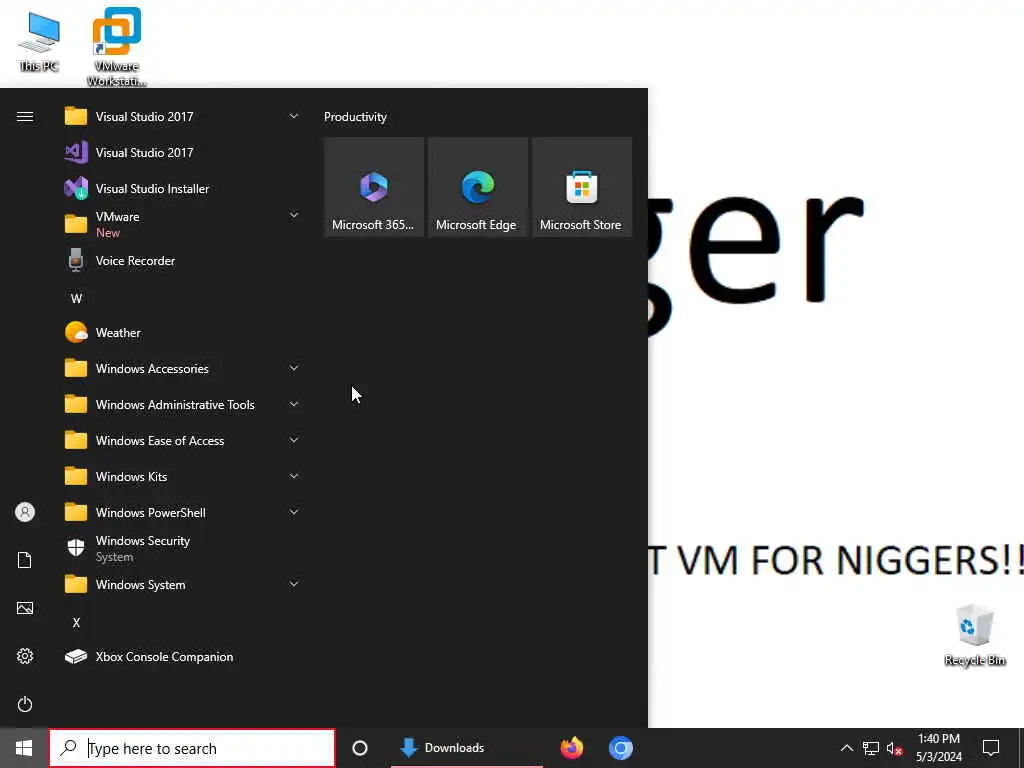Open Windows Security

181,549
